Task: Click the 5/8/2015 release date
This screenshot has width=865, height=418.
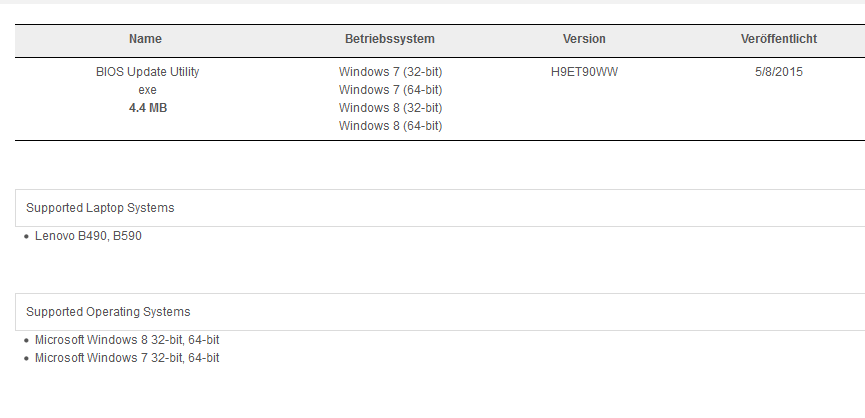Action: pos(779,72)
